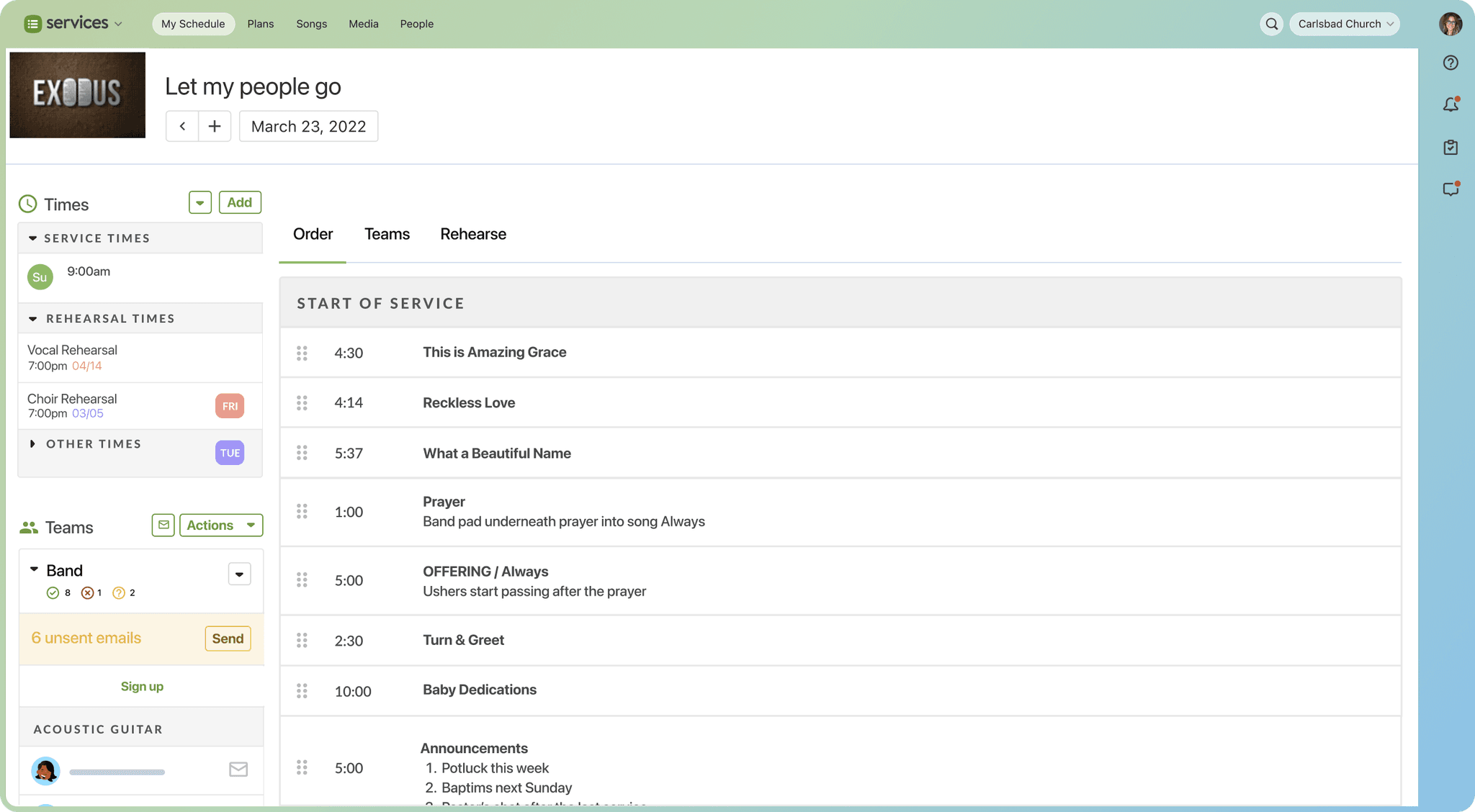The image size is (1475, 812).
Task: Open the Songs menu item
Action: point(311,24)
